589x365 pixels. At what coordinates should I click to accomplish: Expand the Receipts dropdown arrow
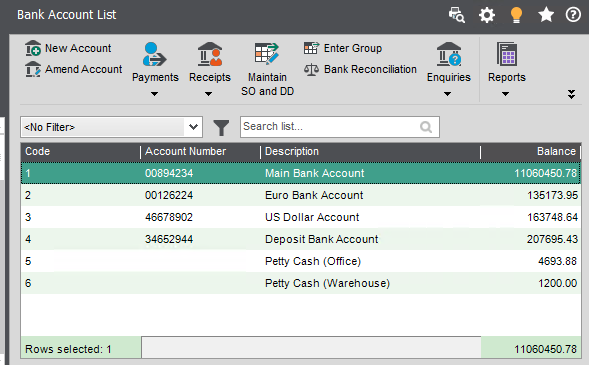coord(208,94)
